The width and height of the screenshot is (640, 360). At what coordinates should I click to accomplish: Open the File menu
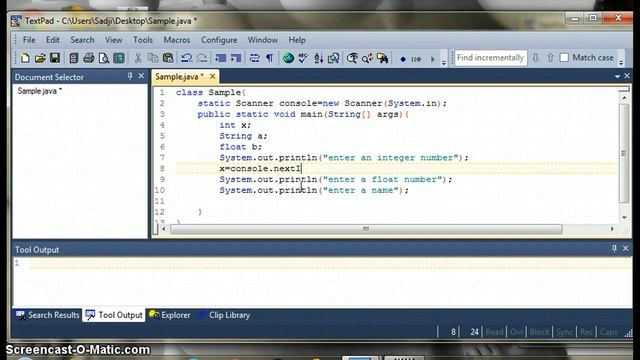pyautogui.click(x=29, y=40)
